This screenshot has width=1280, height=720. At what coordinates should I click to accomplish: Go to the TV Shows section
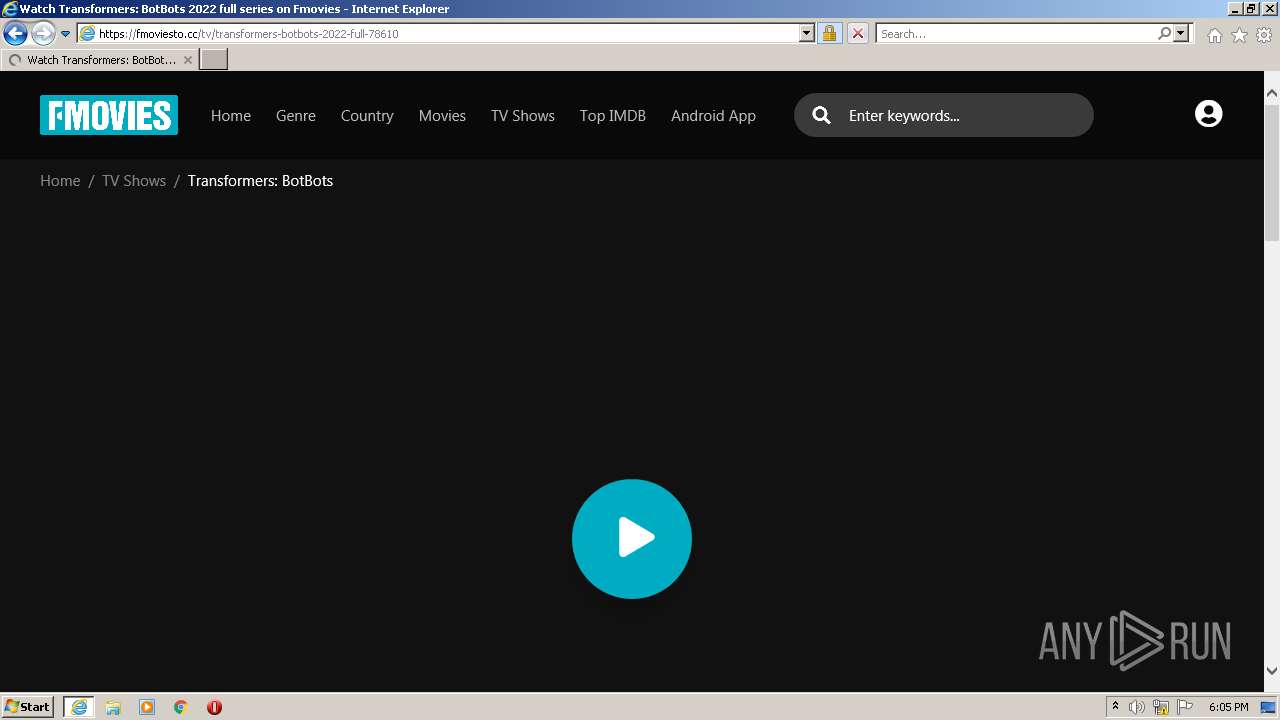523,116
